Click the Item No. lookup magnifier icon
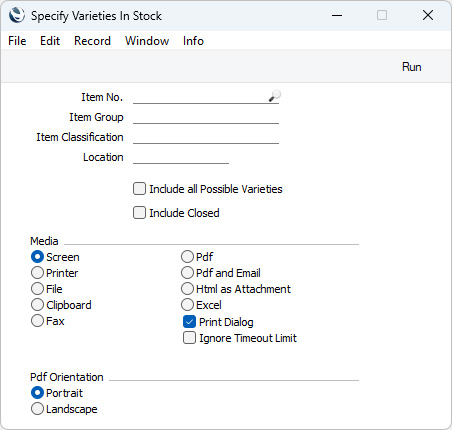 (275, 96)
